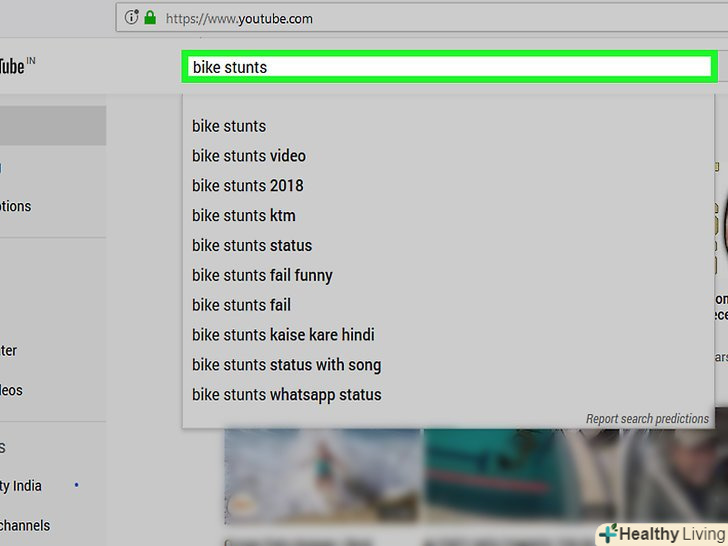
Task: Select suggestion 'bike stunts video'
Action: pos(448,156)
